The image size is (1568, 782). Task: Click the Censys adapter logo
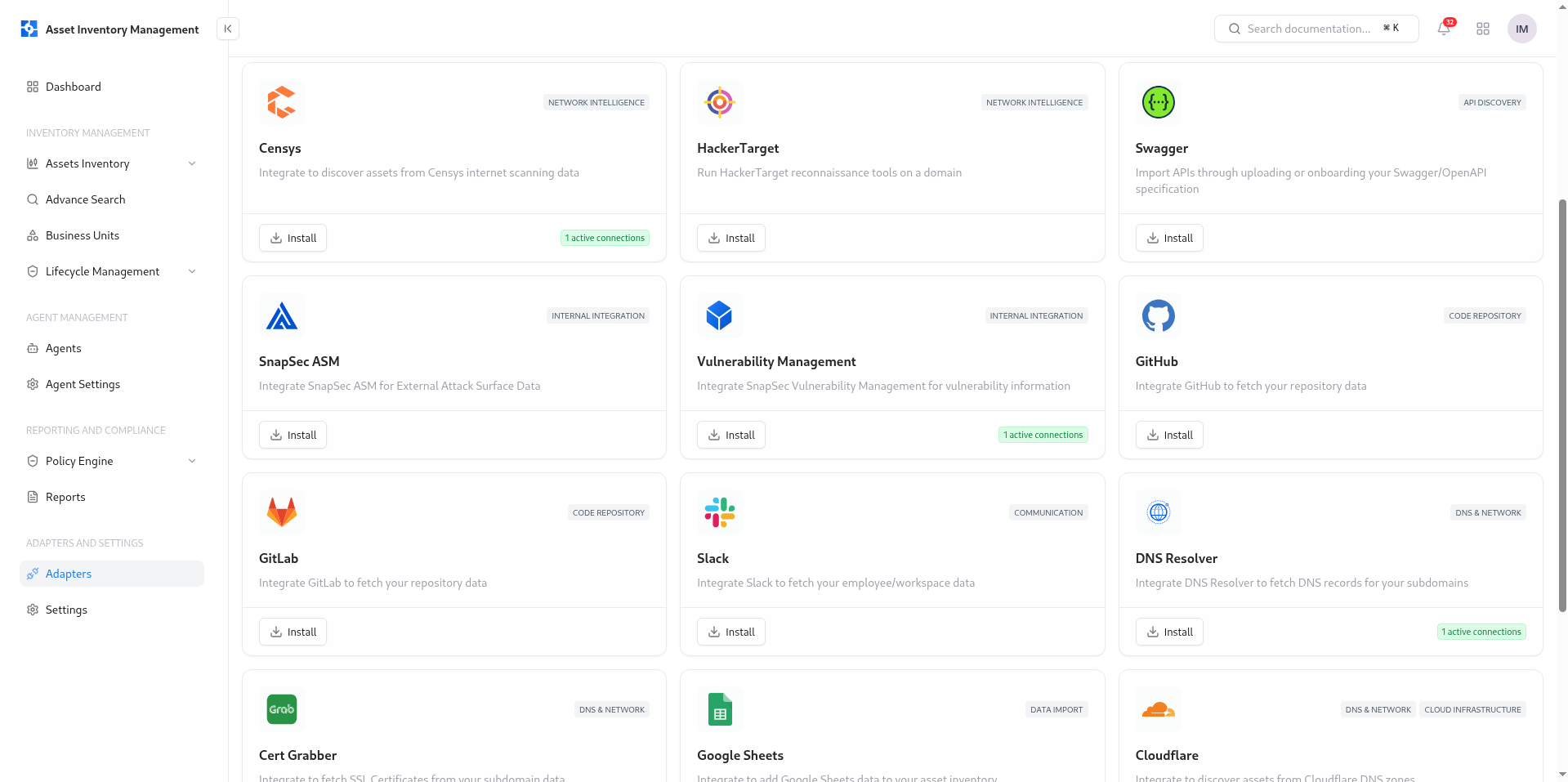click(x=281, y=102)
